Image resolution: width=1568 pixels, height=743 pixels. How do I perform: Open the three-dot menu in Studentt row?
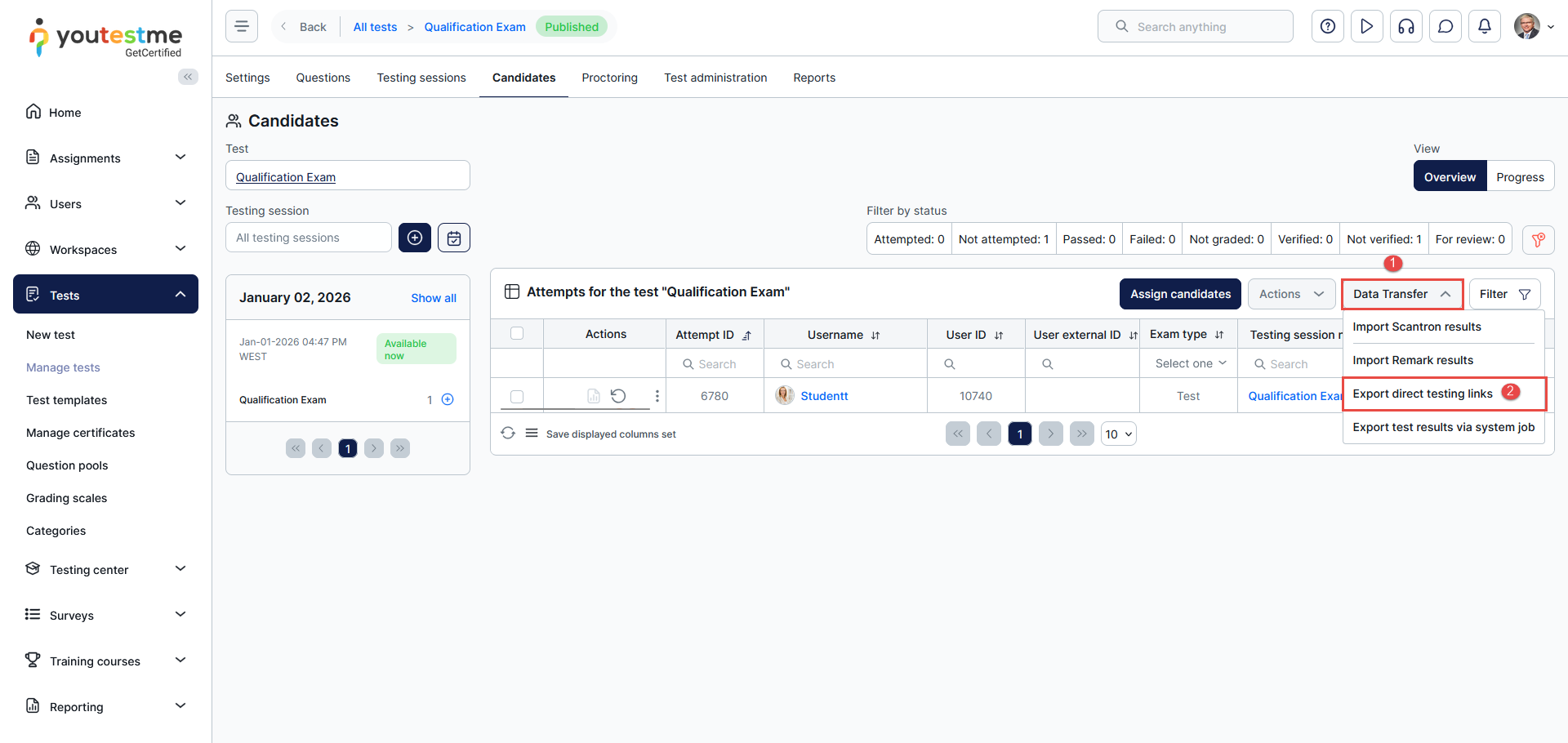pos(657,396)
